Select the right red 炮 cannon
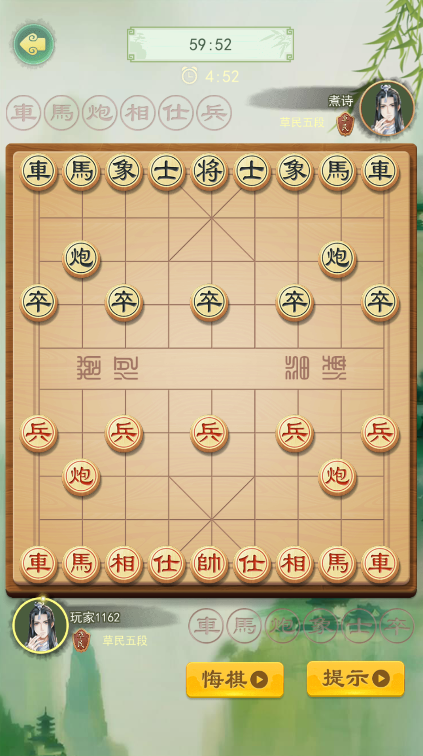 (338, 477)
